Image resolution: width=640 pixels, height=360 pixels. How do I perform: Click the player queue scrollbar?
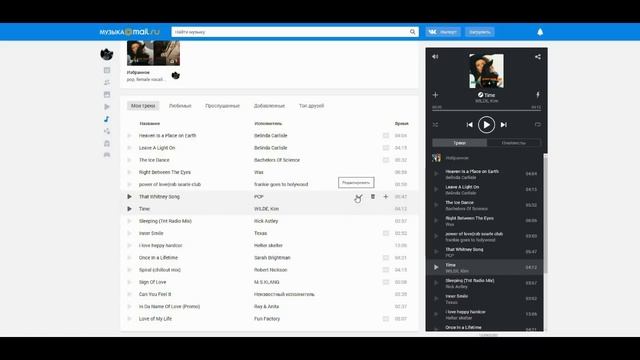tap(546, 214)
